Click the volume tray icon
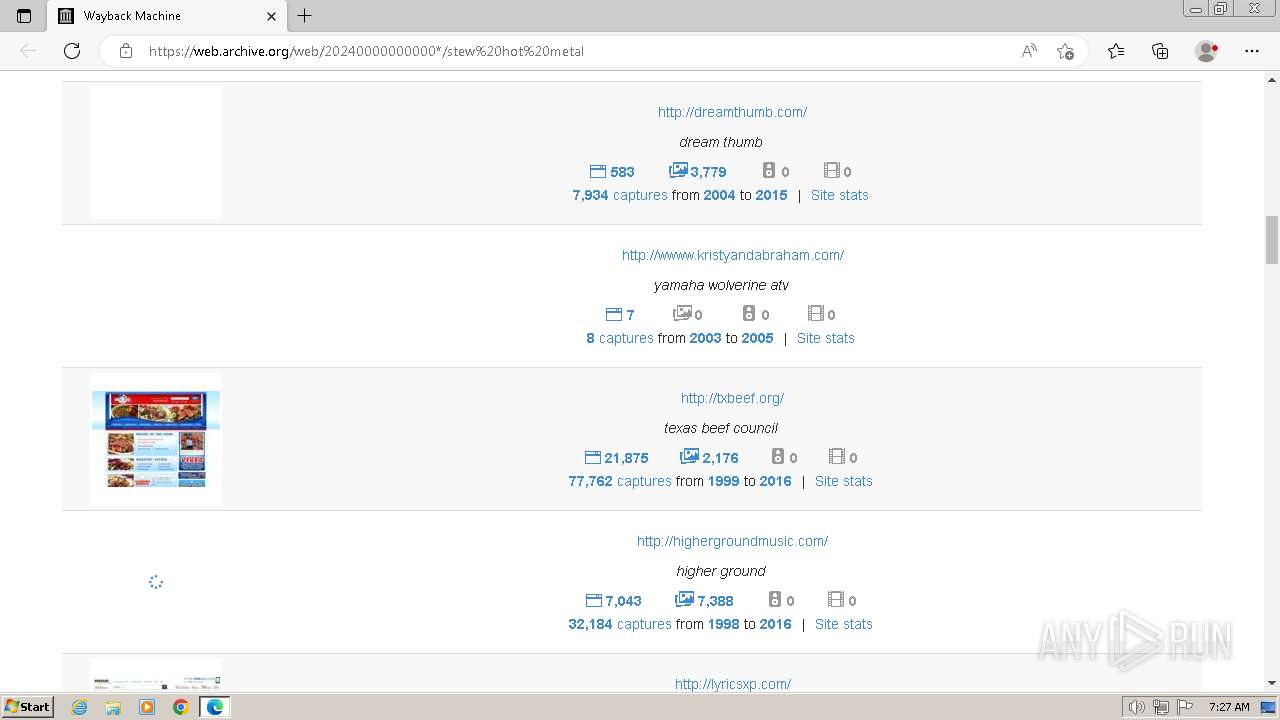 point(1137,707)
